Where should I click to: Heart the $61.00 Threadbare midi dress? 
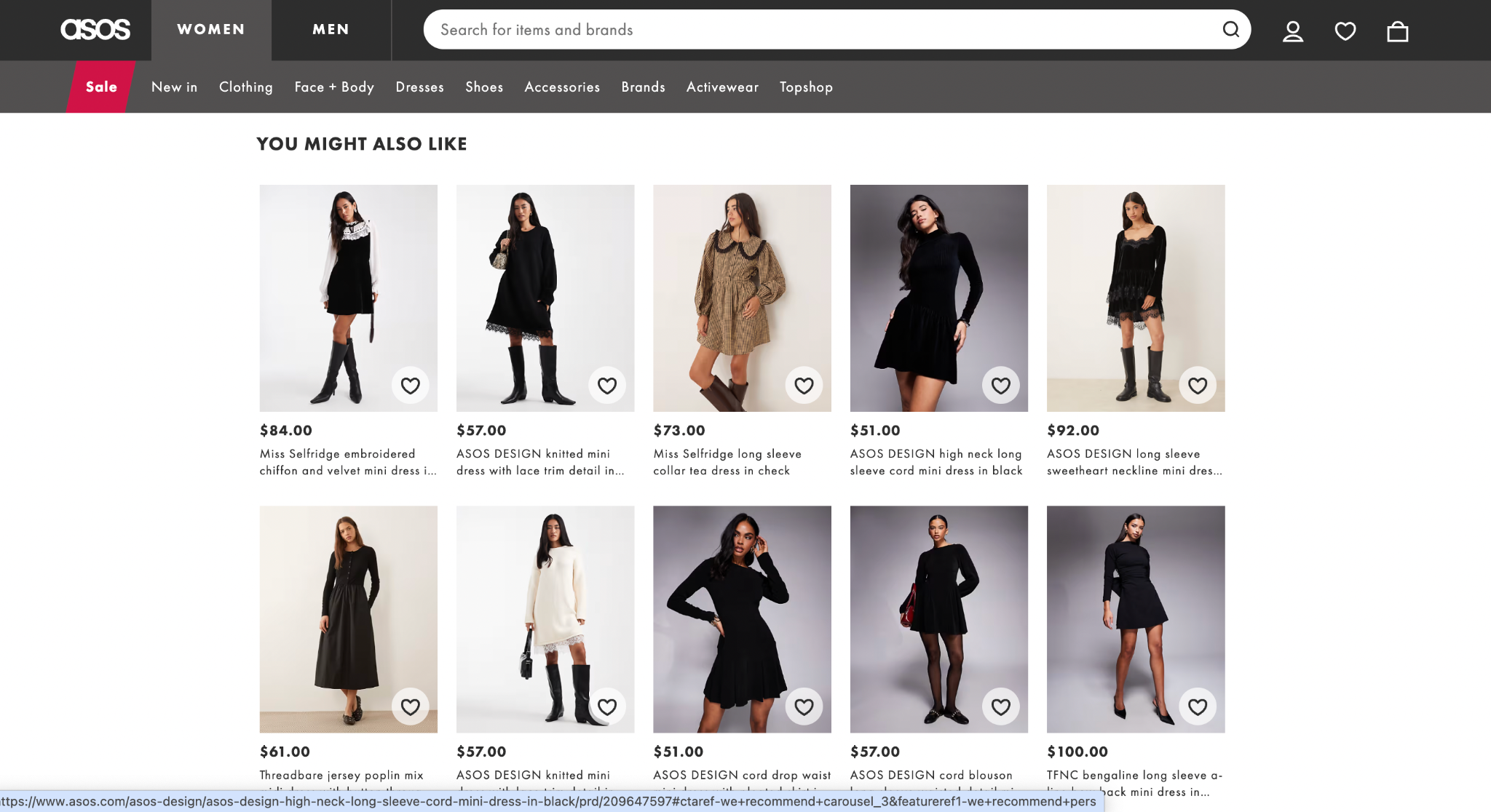click(411, 706)
